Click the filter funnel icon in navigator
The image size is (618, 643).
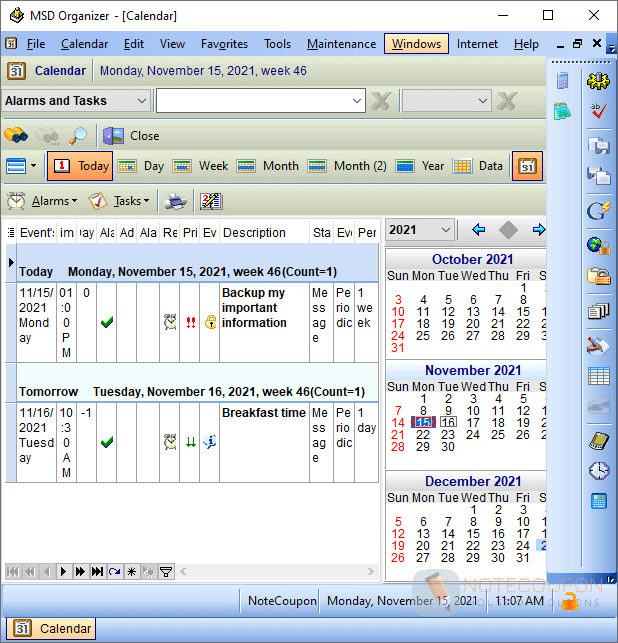(166, 571)
